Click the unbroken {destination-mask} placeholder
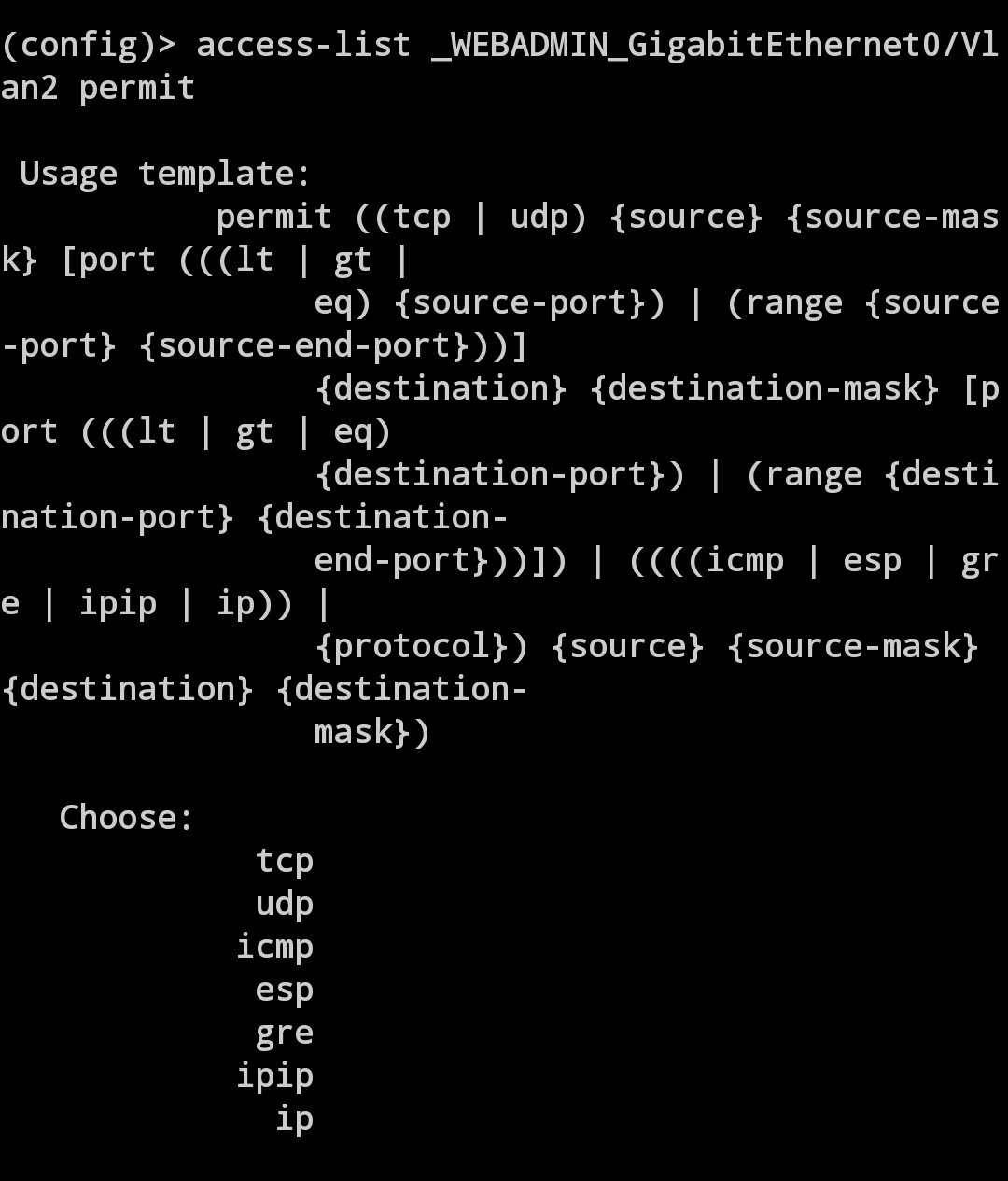 point(764,388)
